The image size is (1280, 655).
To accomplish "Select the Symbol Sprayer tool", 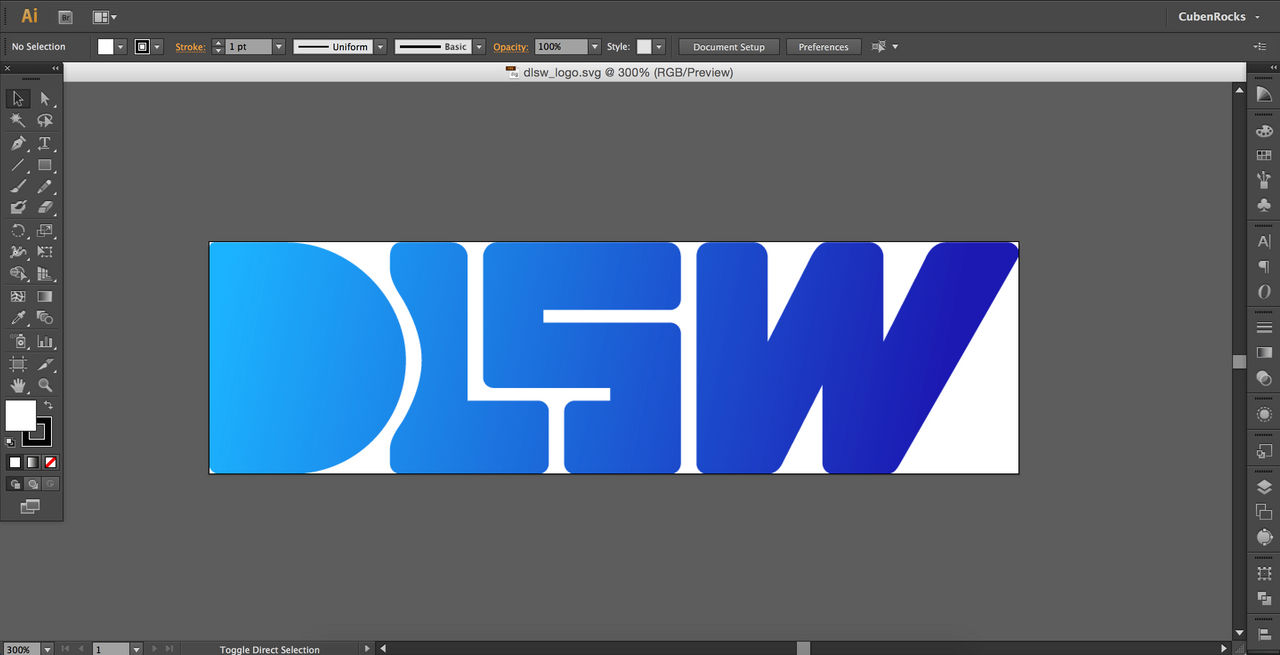I will [18, 341].
